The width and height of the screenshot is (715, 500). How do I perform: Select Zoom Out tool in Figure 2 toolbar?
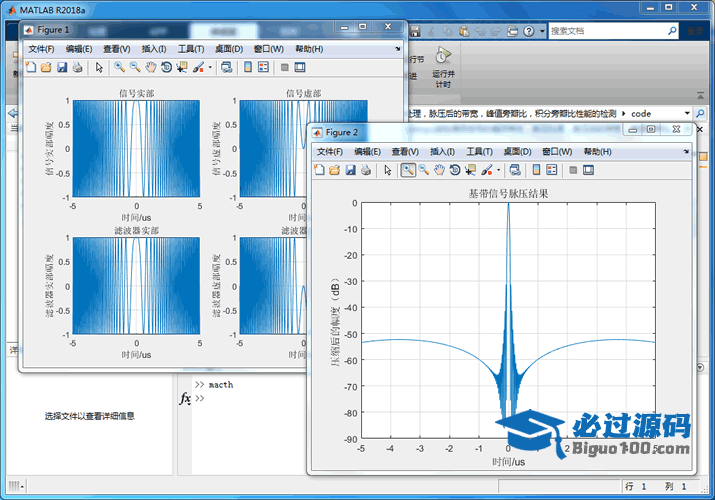[x=424, y=170]
